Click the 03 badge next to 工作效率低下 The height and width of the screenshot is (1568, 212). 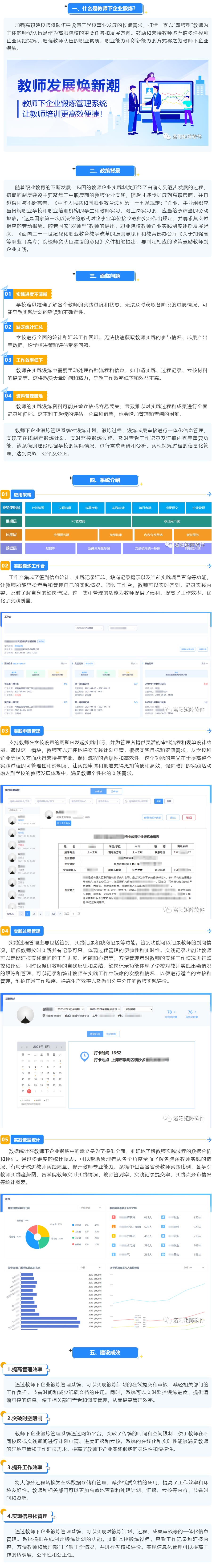[x=8, y=360]
